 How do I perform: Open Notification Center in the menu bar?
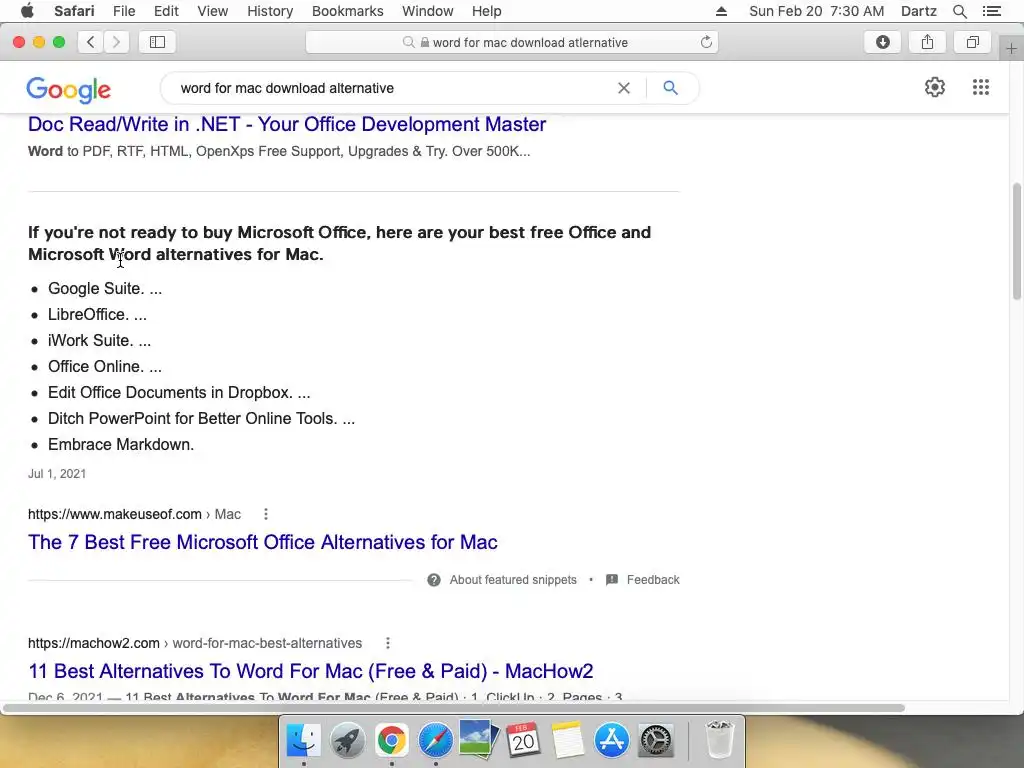pos(992,11)
